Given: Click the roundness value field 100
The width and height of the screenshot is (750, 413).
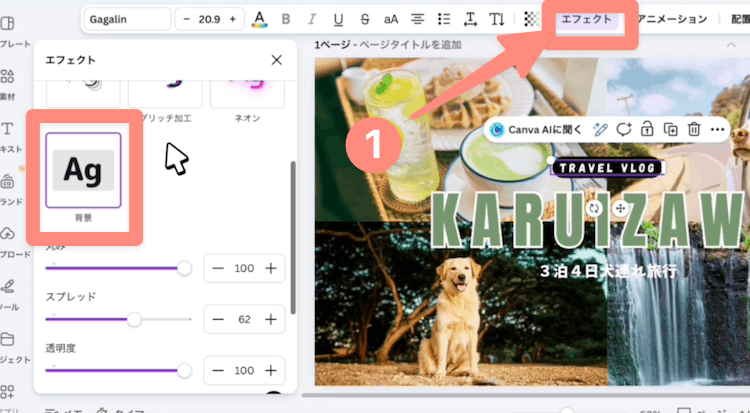Looking at the screenshot, I should [244, 268].
